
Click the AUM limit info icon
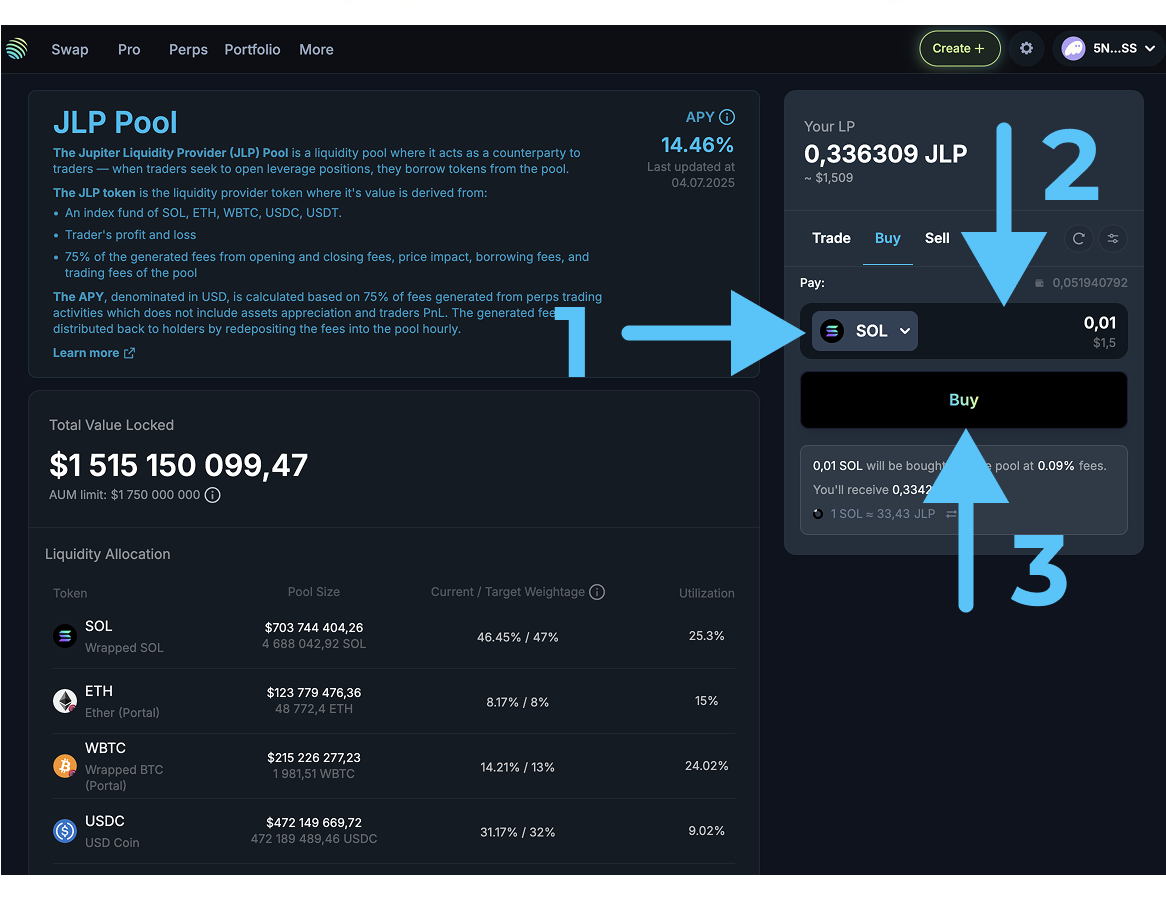pos(213,495)
